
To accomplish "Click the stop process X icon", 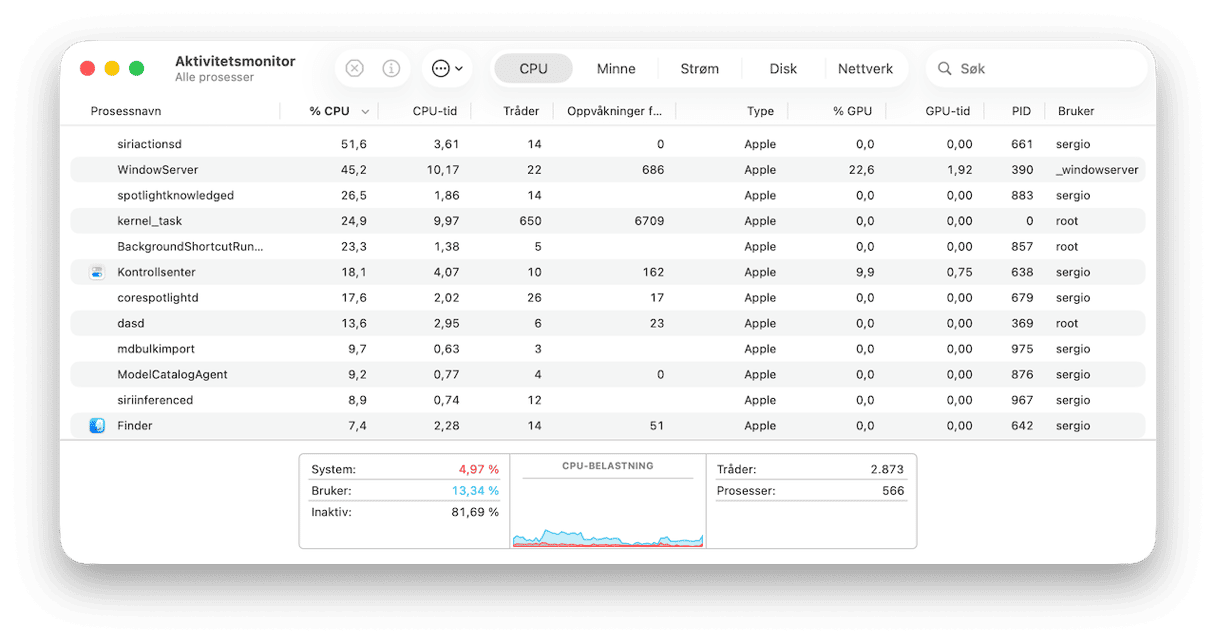I will (x=354, y=69).
